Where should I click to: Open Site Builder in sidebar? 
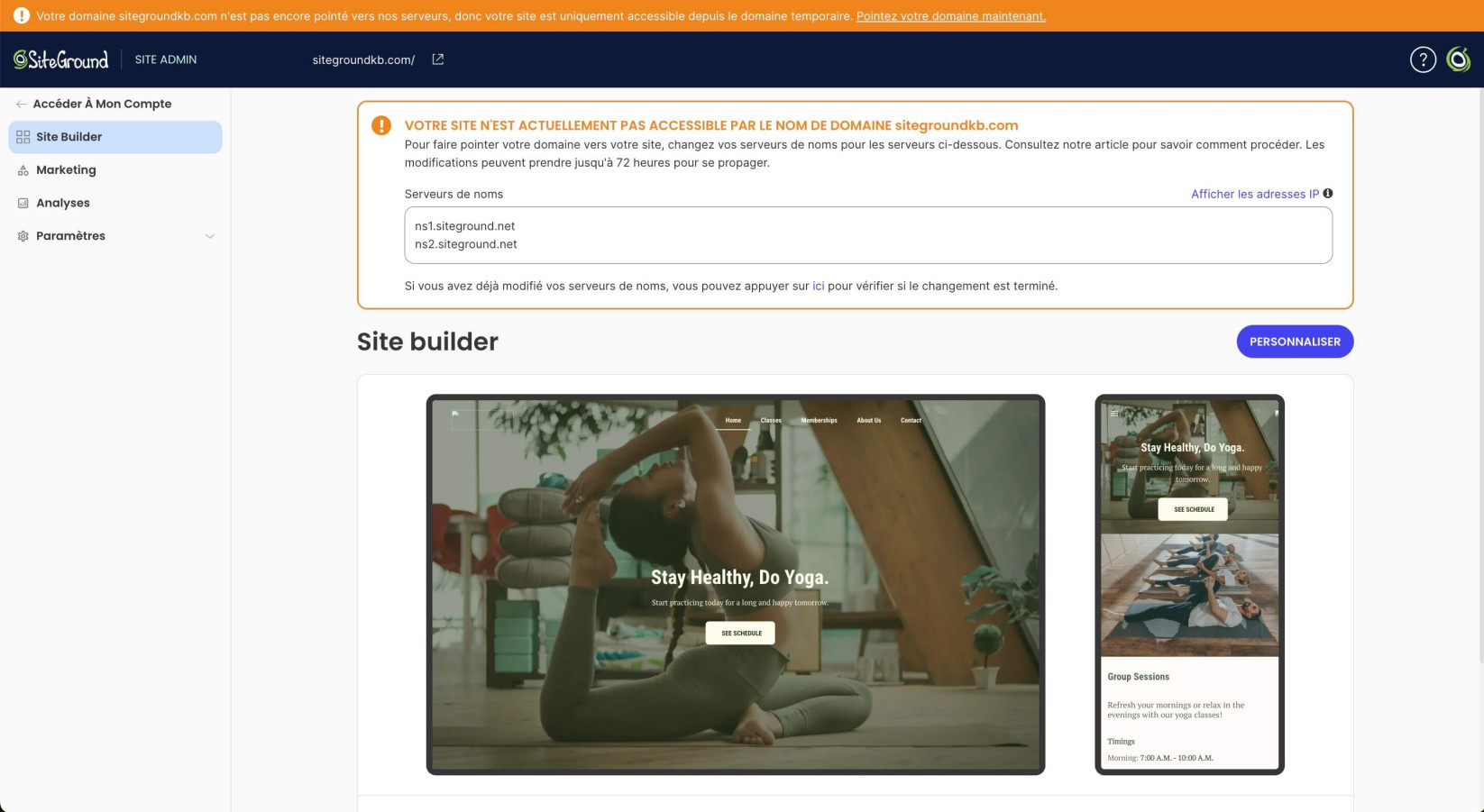click(115, 137)
